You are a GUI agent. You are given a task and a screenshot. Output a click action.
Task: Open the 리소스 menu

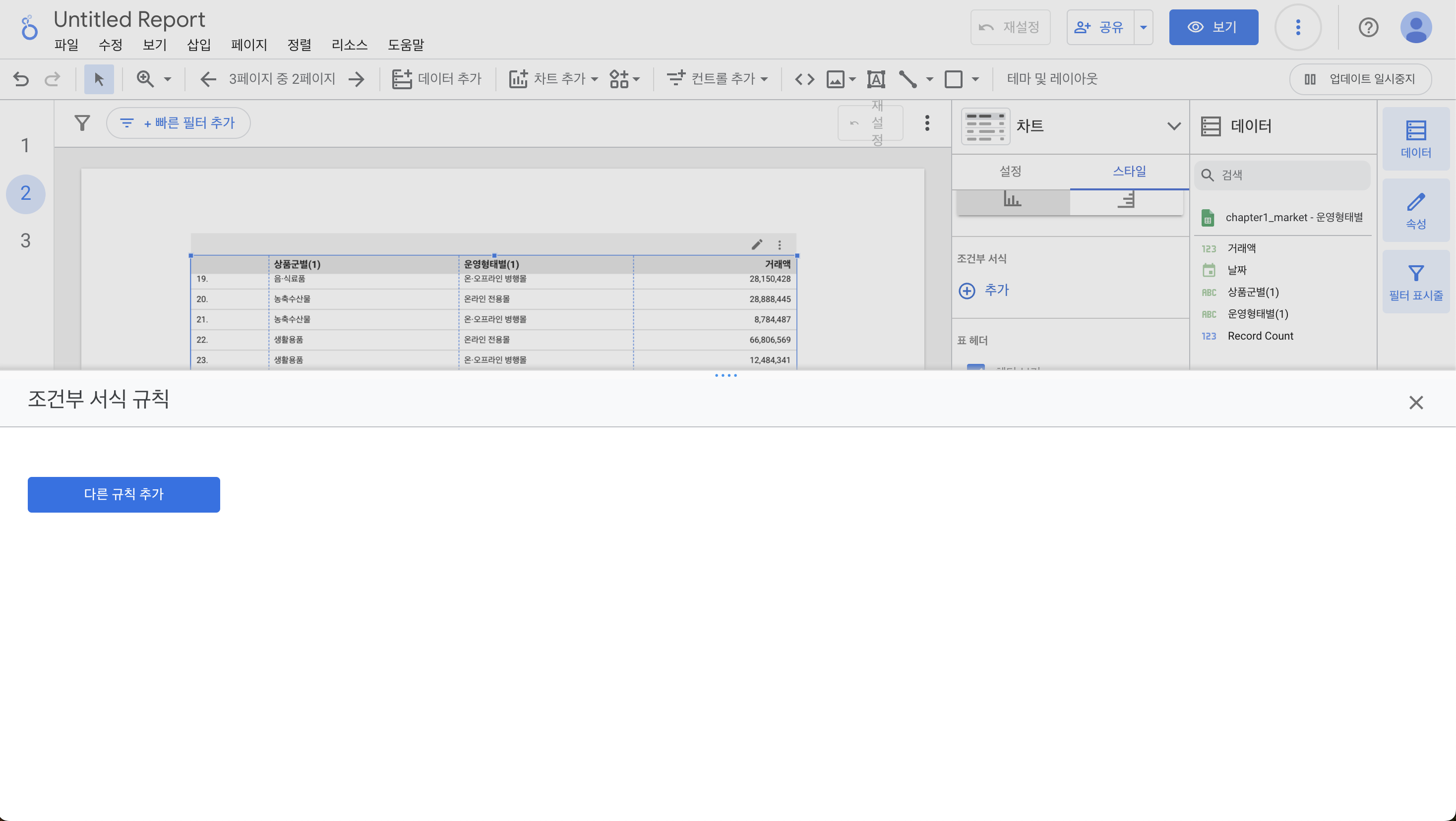[349, 45]
